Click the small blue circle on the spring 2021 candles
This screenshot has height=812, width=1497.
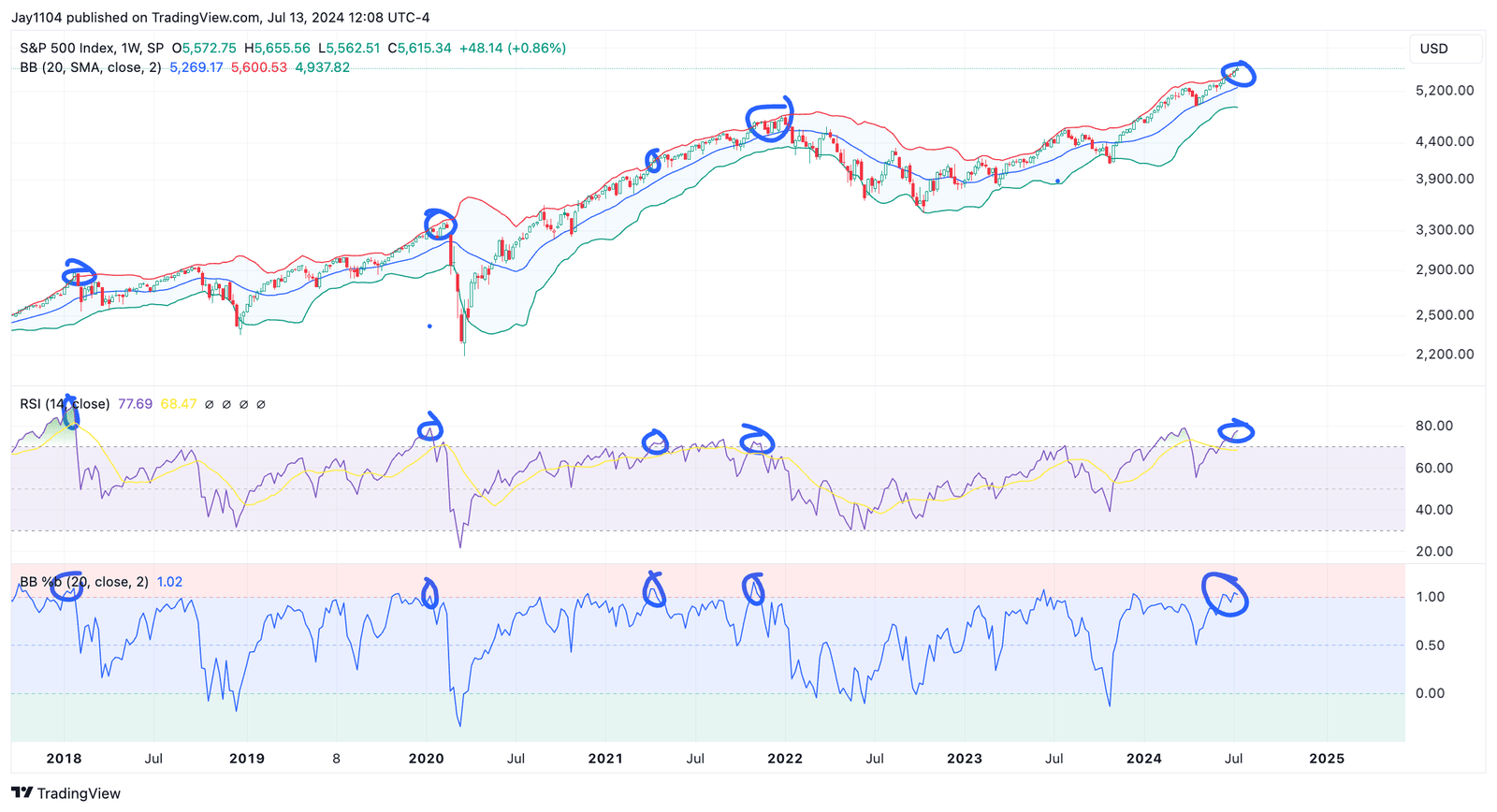(x=653, y=161)
